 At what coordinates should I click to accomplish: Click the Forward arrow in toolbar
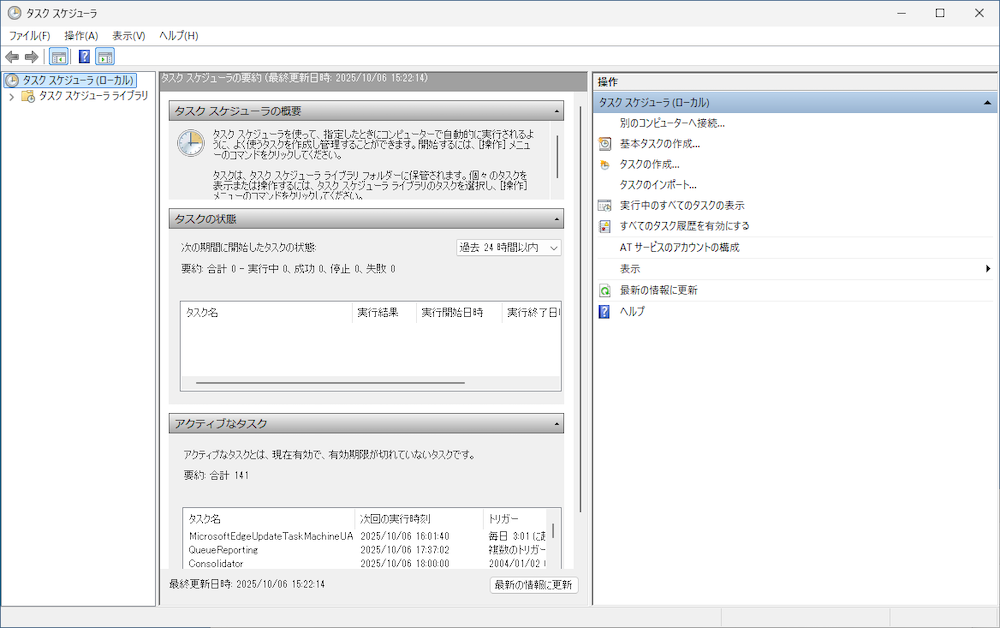31,57
